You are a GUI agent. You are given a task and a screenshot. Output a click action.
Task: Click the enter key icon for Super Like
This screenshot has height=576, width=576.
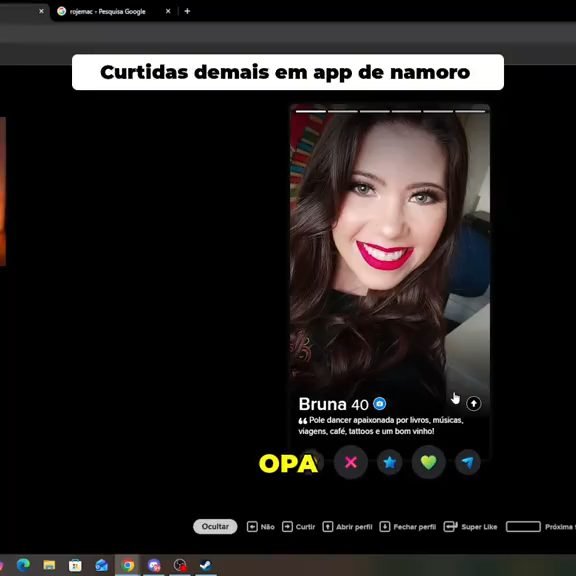[x=450, y=526]
